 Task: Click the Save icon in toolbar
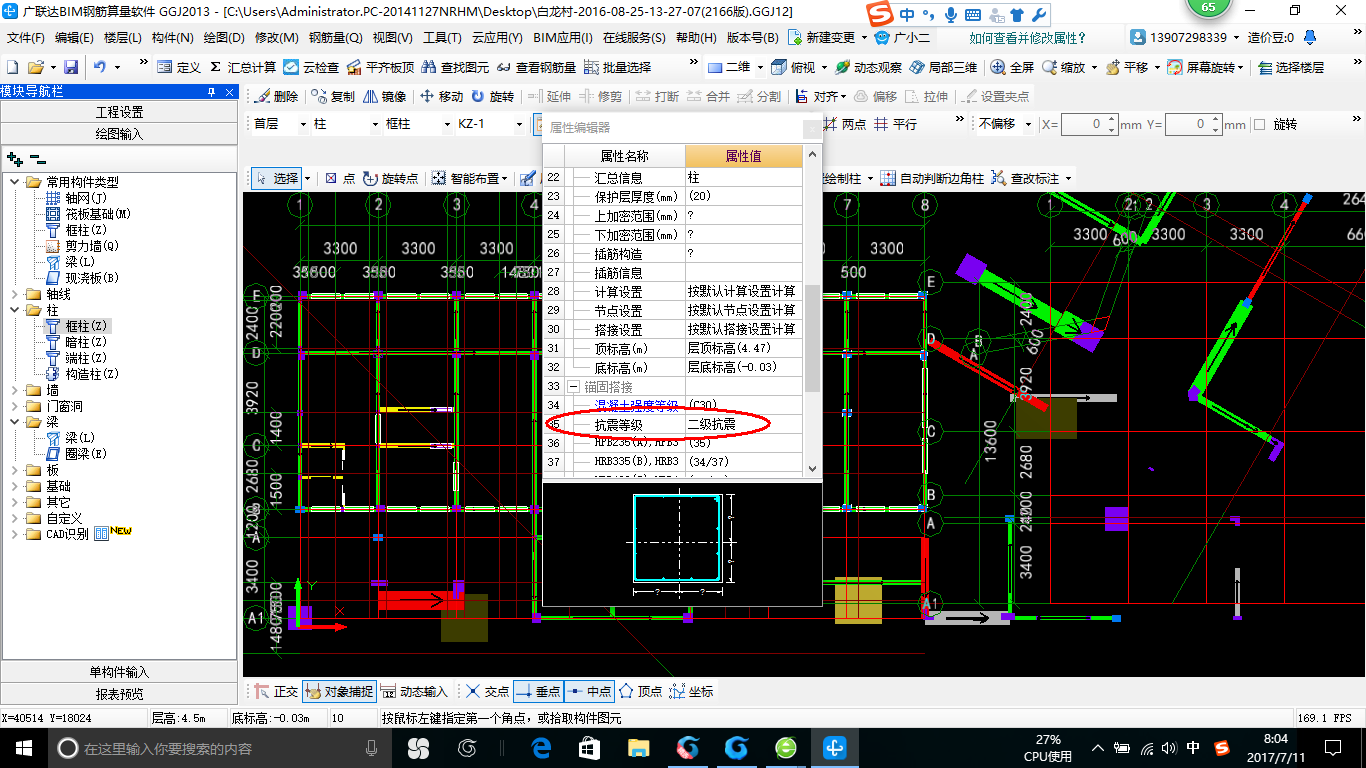pyautogui.click(x=71, y=67)
